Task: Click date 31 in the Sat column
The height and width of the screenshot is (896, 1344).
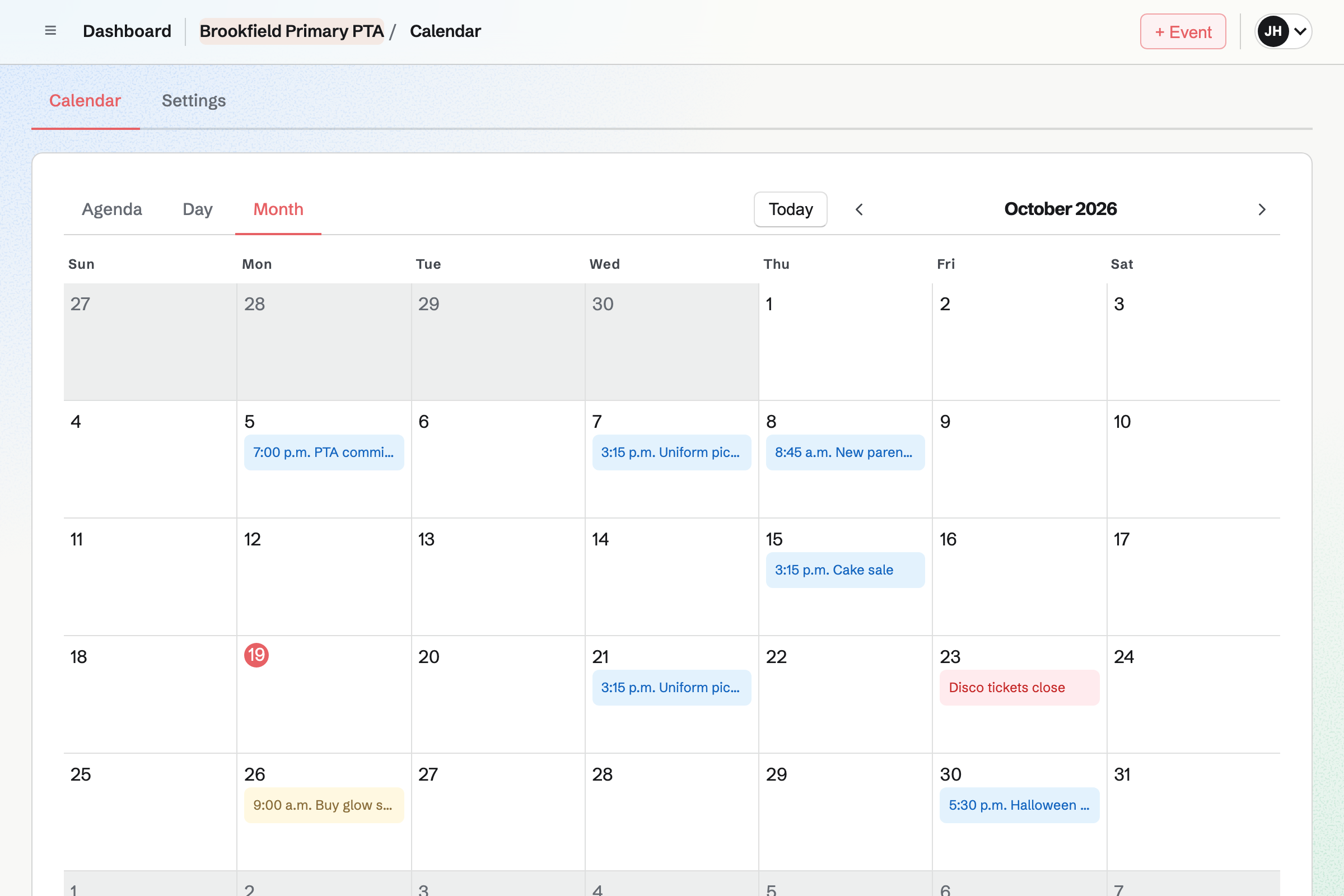Action: 1122,774
